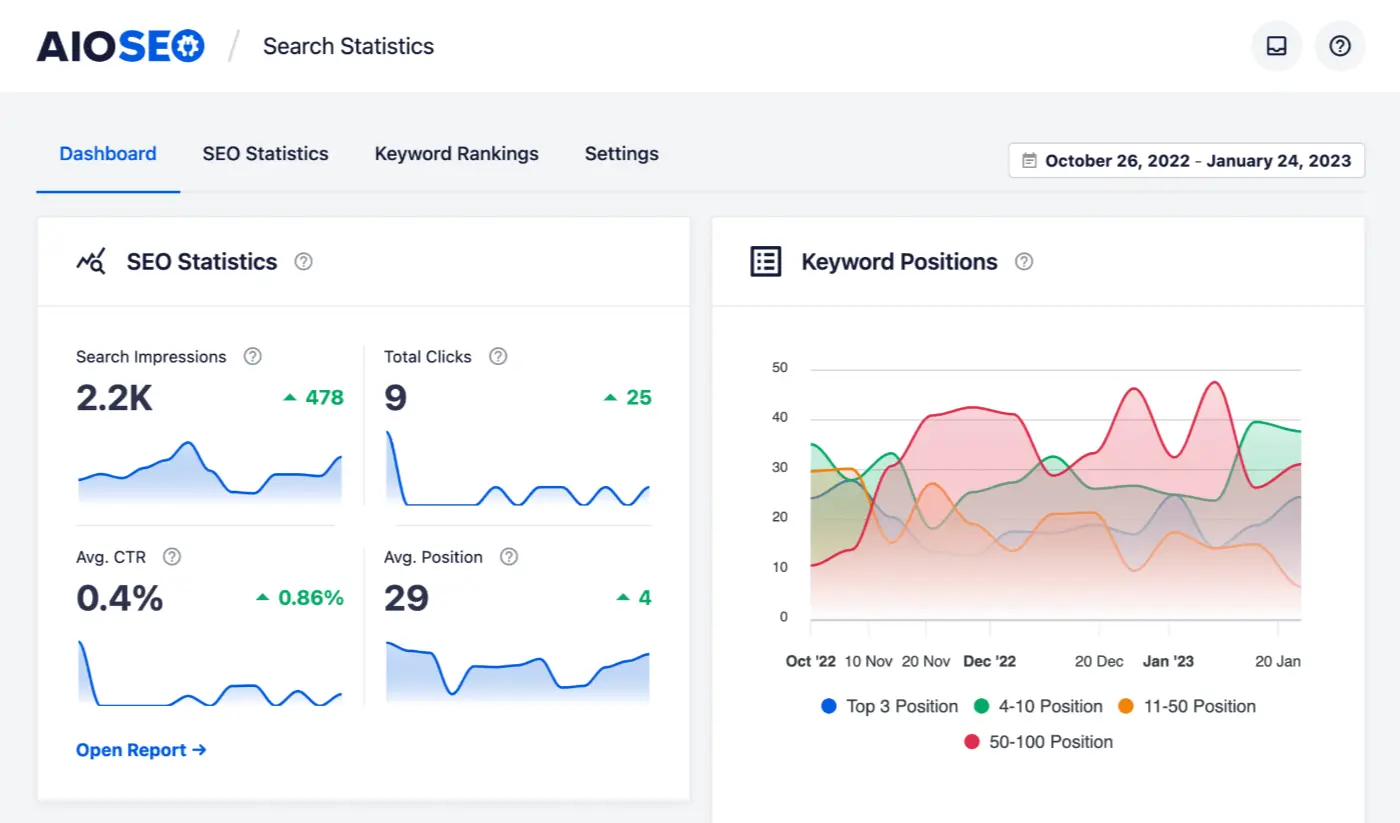The height and width of the screenshot is (823, 1400).
Task: Click help icon next to Keyword Positions heading
Action: coord(1024,262)
